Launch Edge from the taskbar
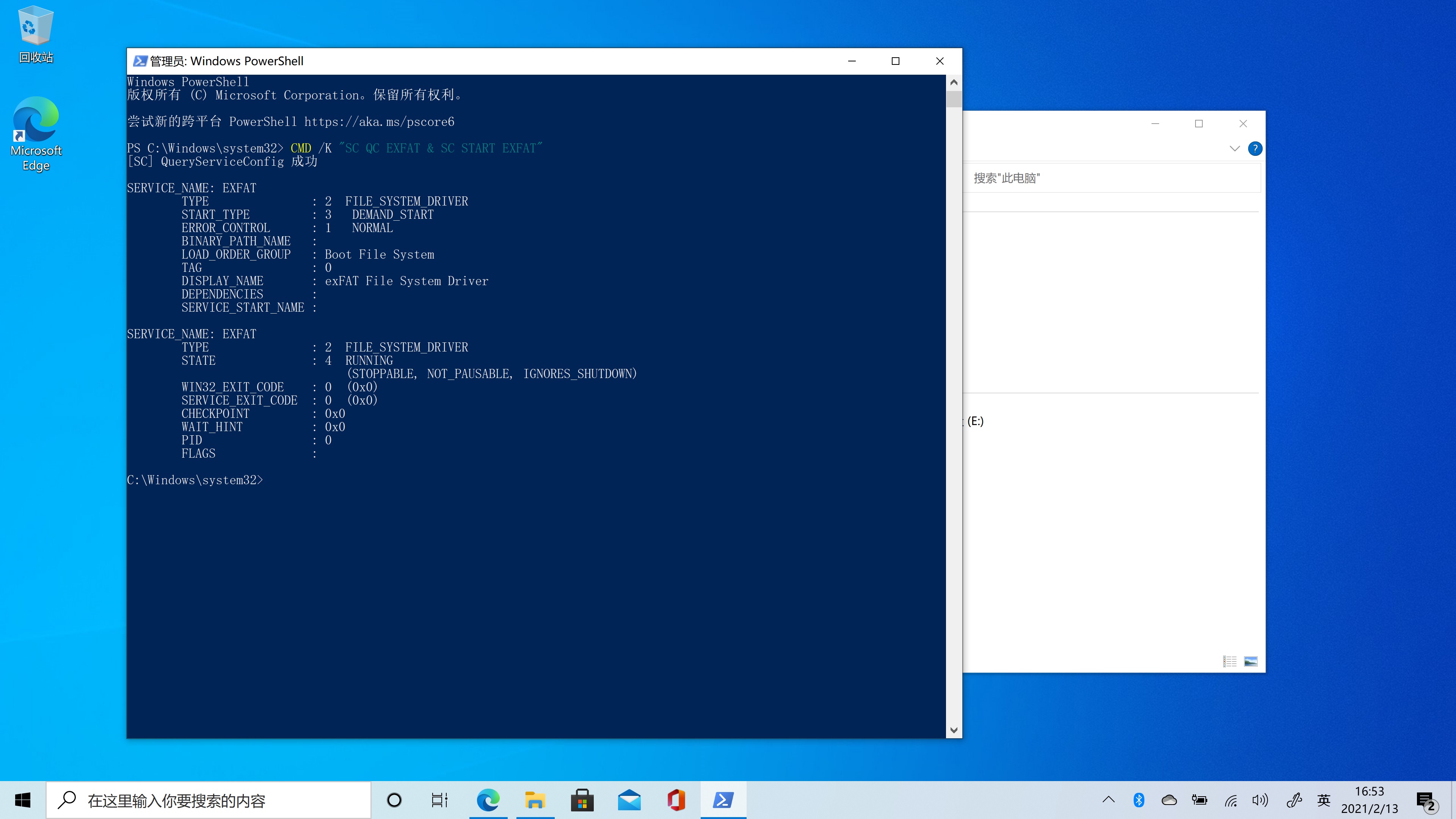Viewport: 1456px width, 819px height. pos(488,800)
